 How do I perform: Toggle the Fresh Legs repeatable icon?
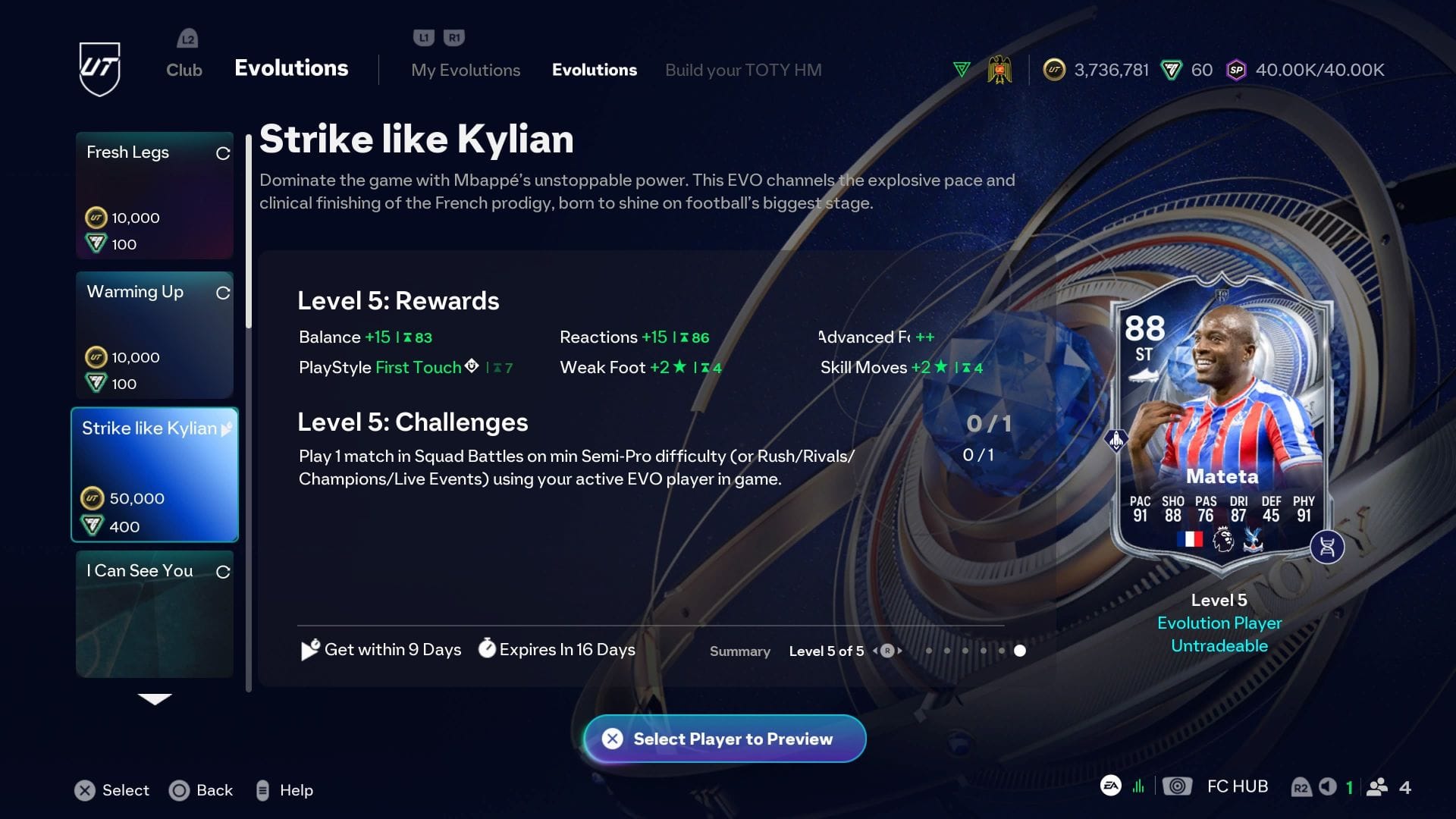pos(223,153)
